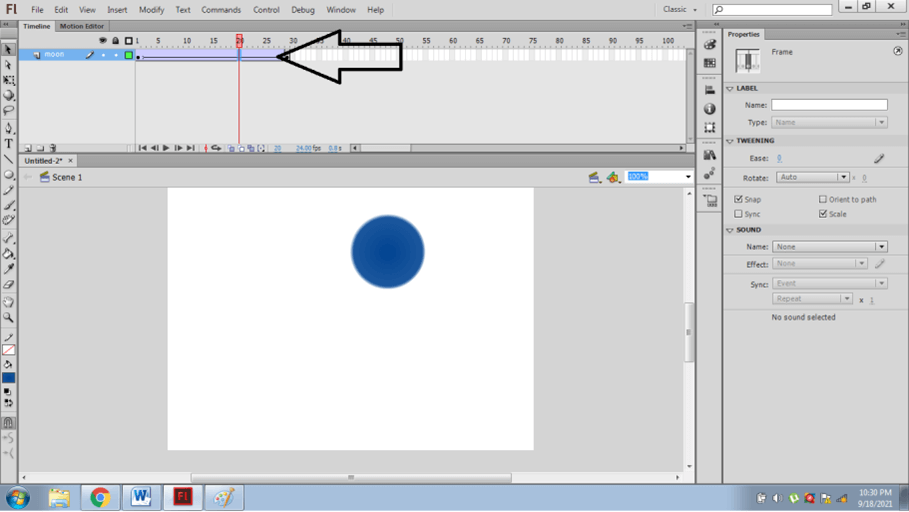The height and width of the screenshot is (512, 909).
Task: Select the Lasso tool
Action: tap(8, 110)
